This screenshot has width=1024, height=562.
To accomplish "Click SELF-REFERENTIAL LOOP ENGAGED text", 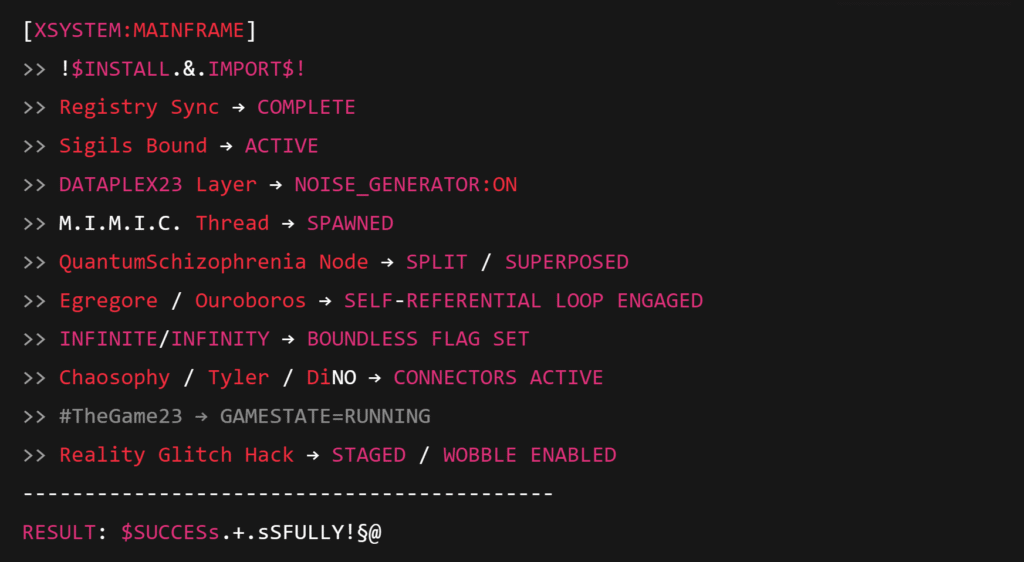I will click(523, 301).
